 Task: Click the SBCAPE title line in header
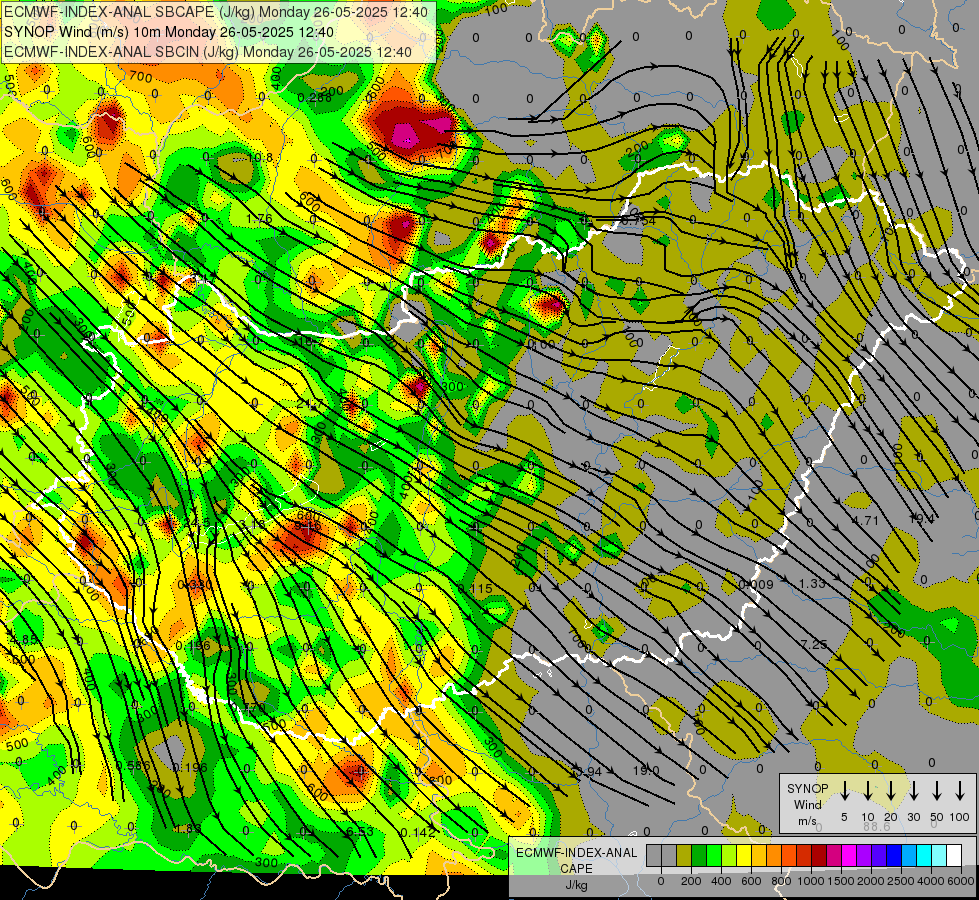tap(216, 12)
